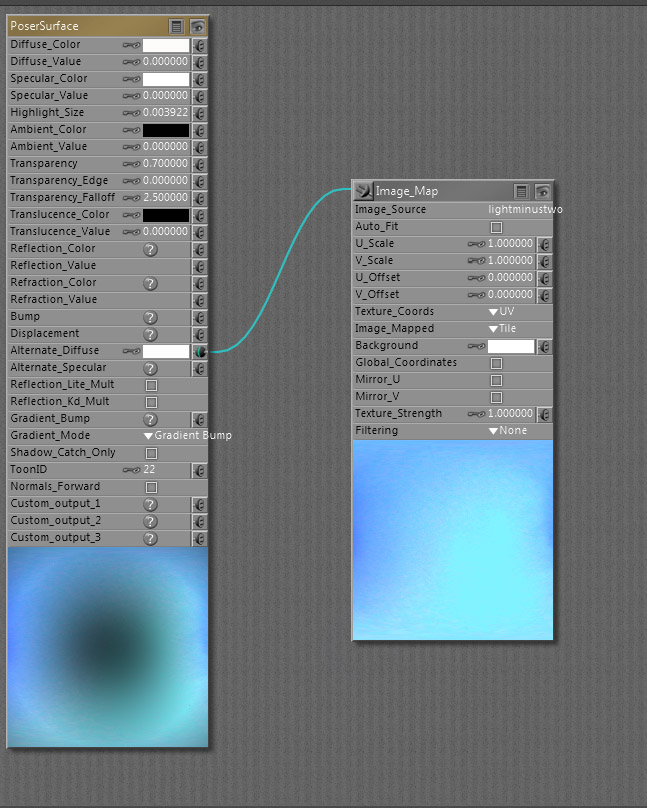Screen dimensions: 647x808
Task: Toggle Image_Map node preview eye icon
Action: [x=542, y=192]
